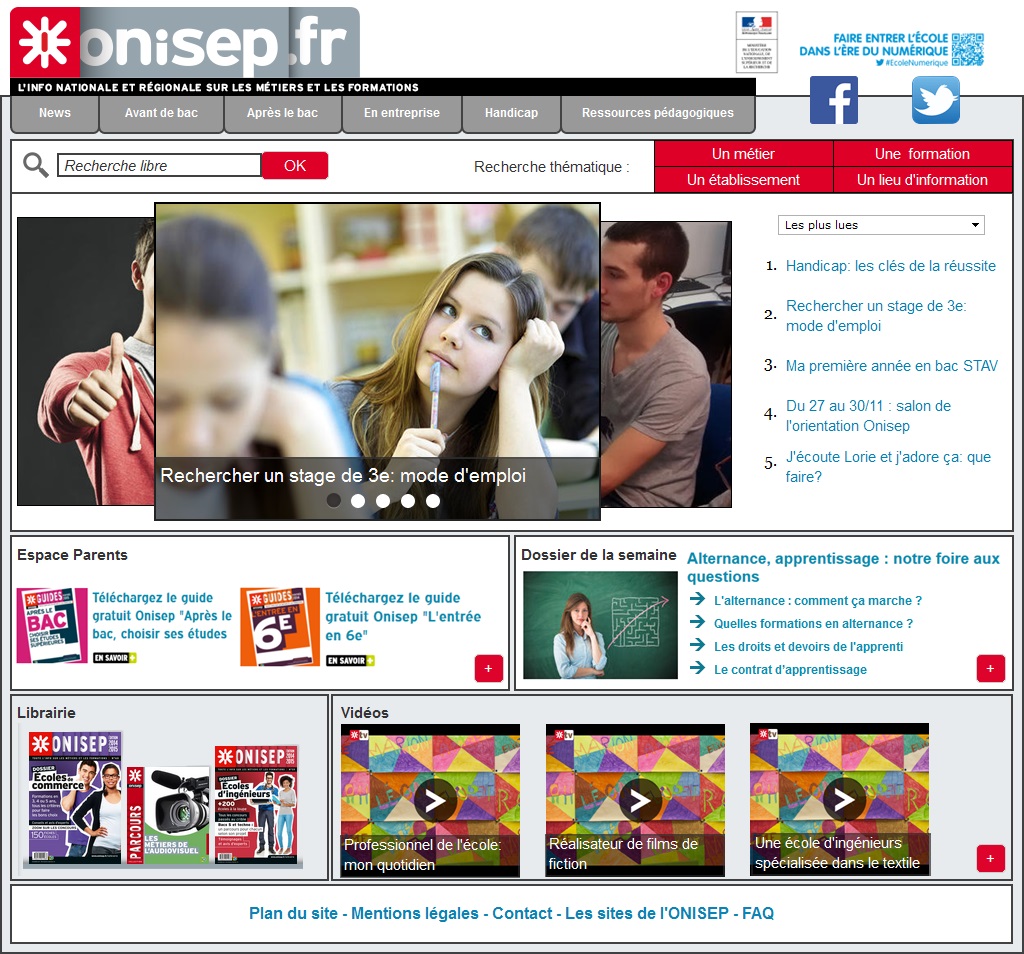The image size is (1024, 954).
Task: Click the onisep.fr logo
Action: click(x=185, y=43)
